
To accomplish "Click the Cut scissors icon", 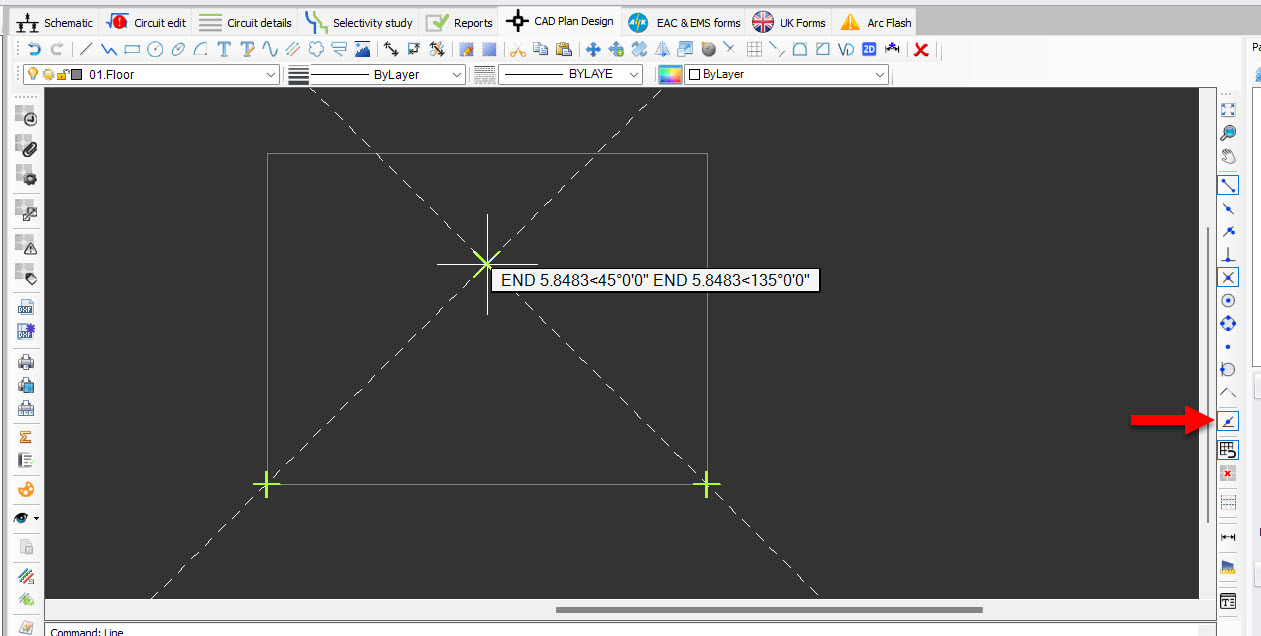I will point(518,49).
